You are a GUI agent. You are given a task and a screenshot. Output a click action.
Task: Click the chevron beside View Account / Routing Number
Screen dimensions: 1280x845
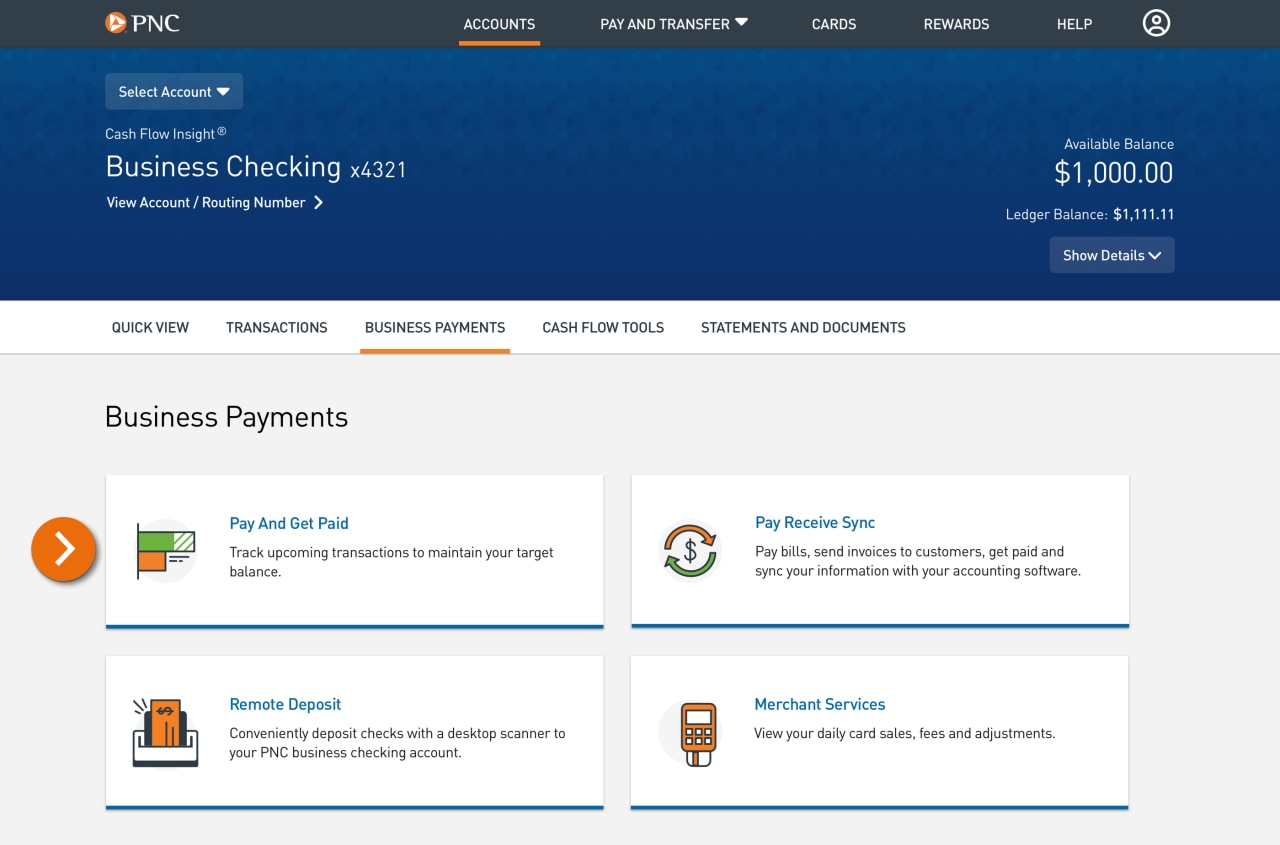coord(318,202)
